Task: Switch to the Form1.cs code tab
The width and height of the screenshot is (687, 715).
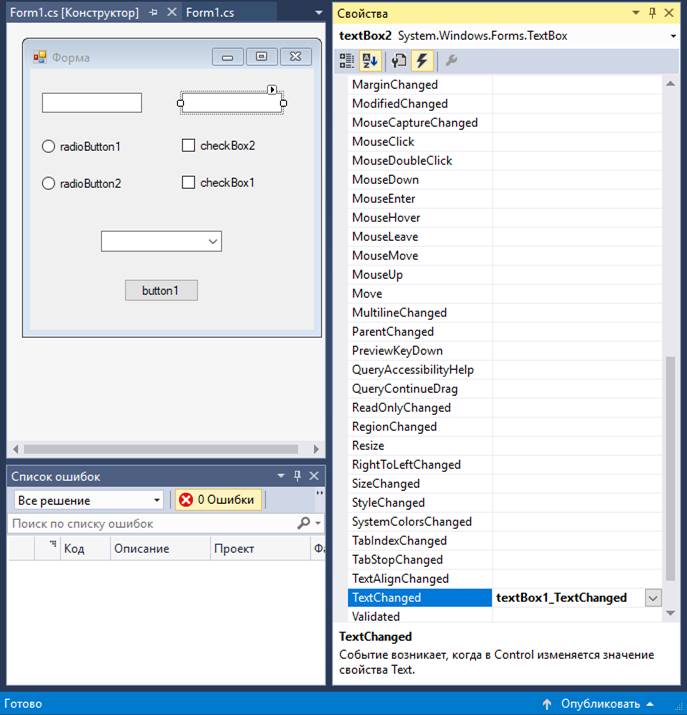Action: point(210,13)
